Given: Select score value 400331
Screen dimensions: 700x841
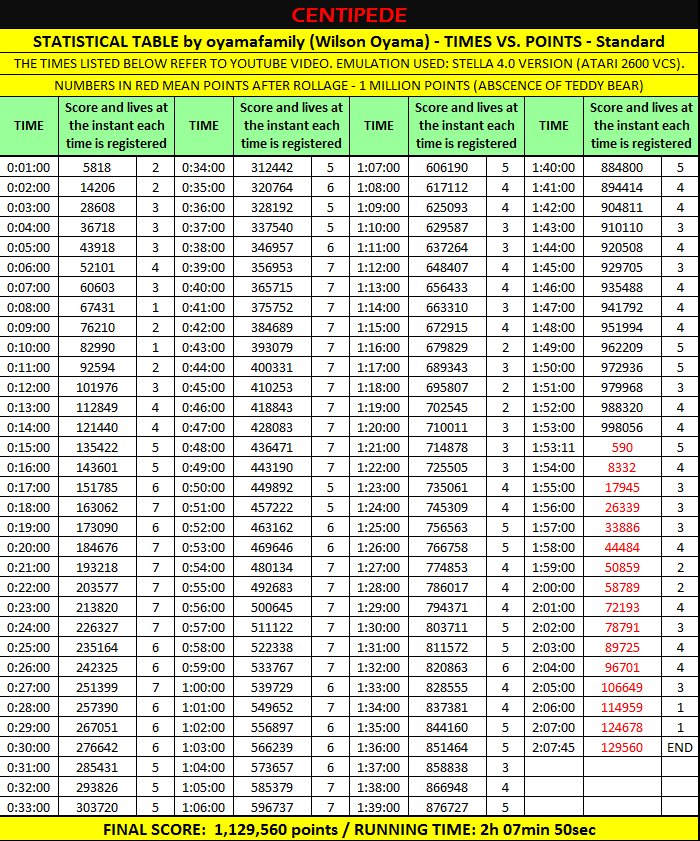Looking at the screenshot, I should click(272, 367).
